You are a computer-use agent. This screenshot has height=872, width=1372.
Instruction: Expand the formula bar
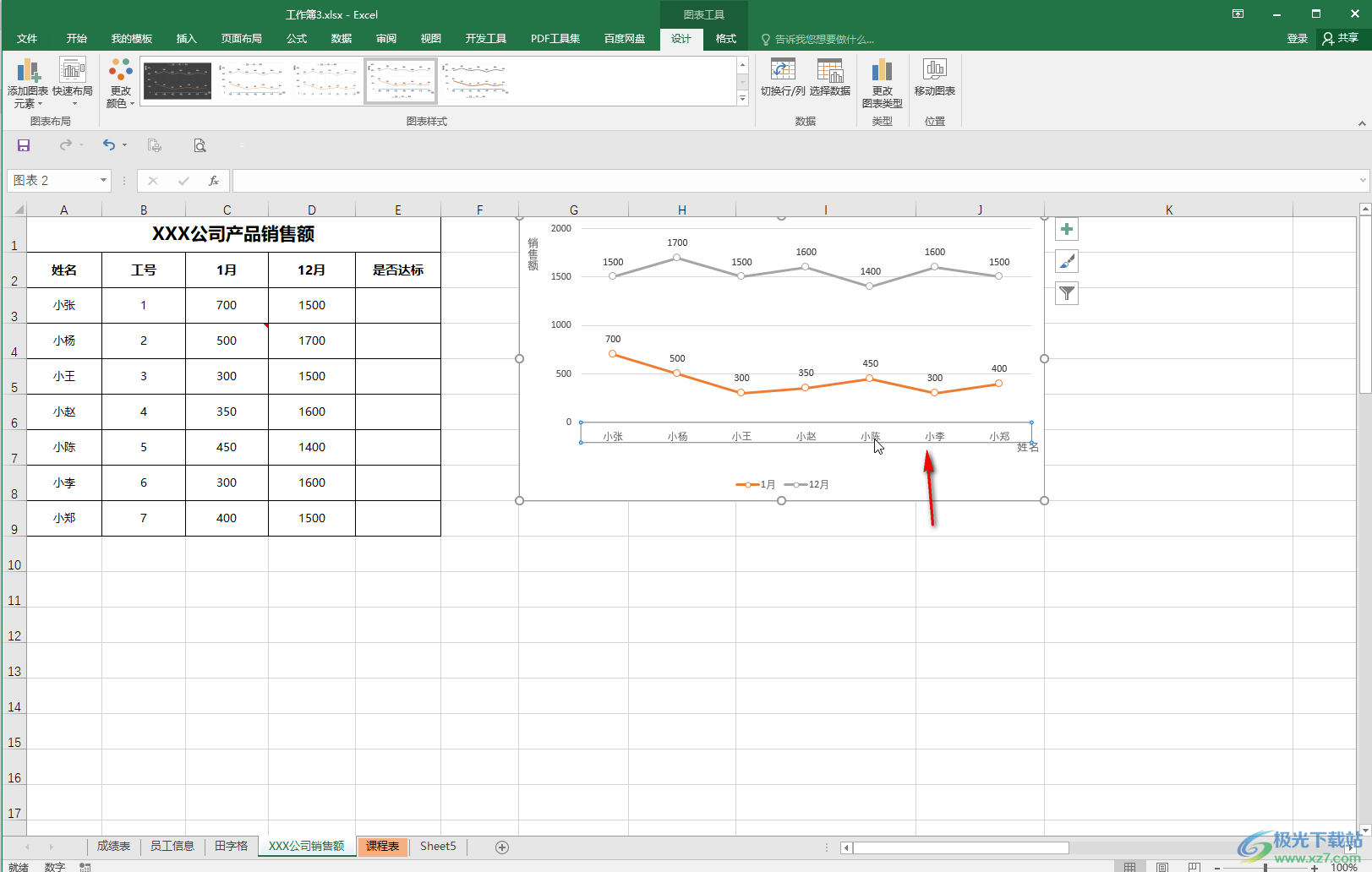pyautogui.click(x=1363, y=180)
